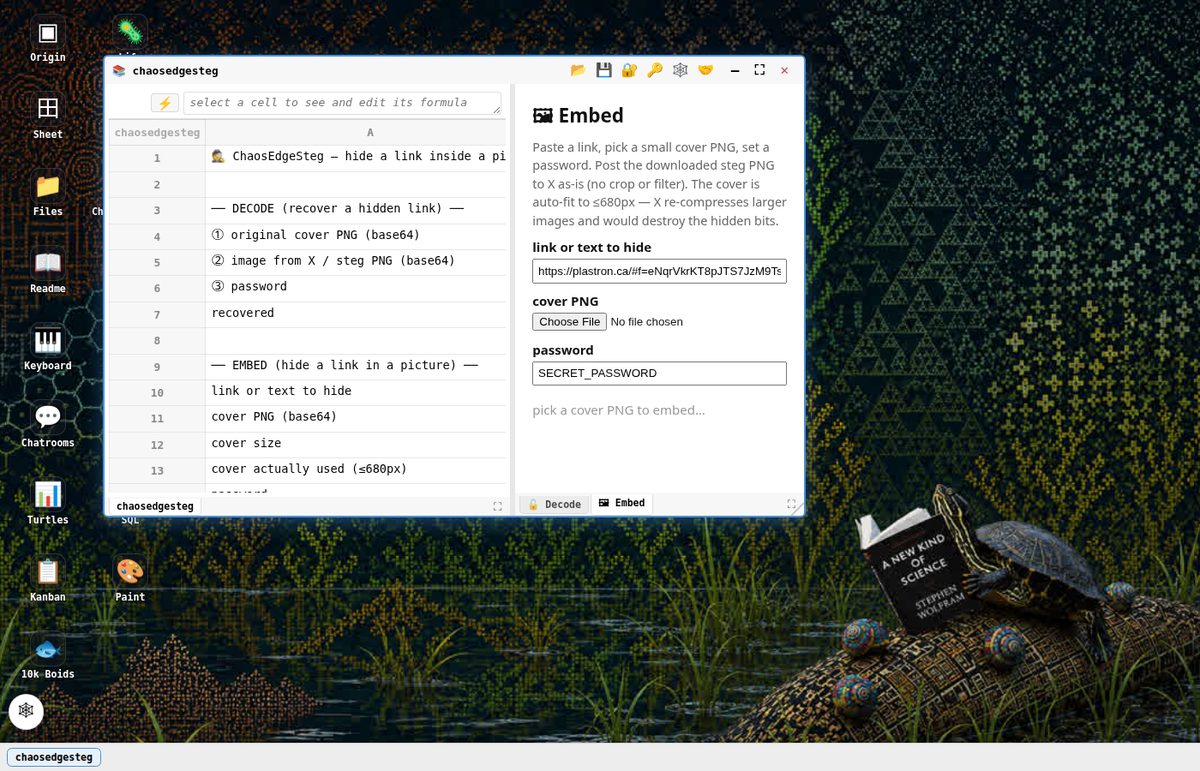The width and height of the screenshot is (1200, 771).
Task: Select the Embed tab
Action: [621, 503]
